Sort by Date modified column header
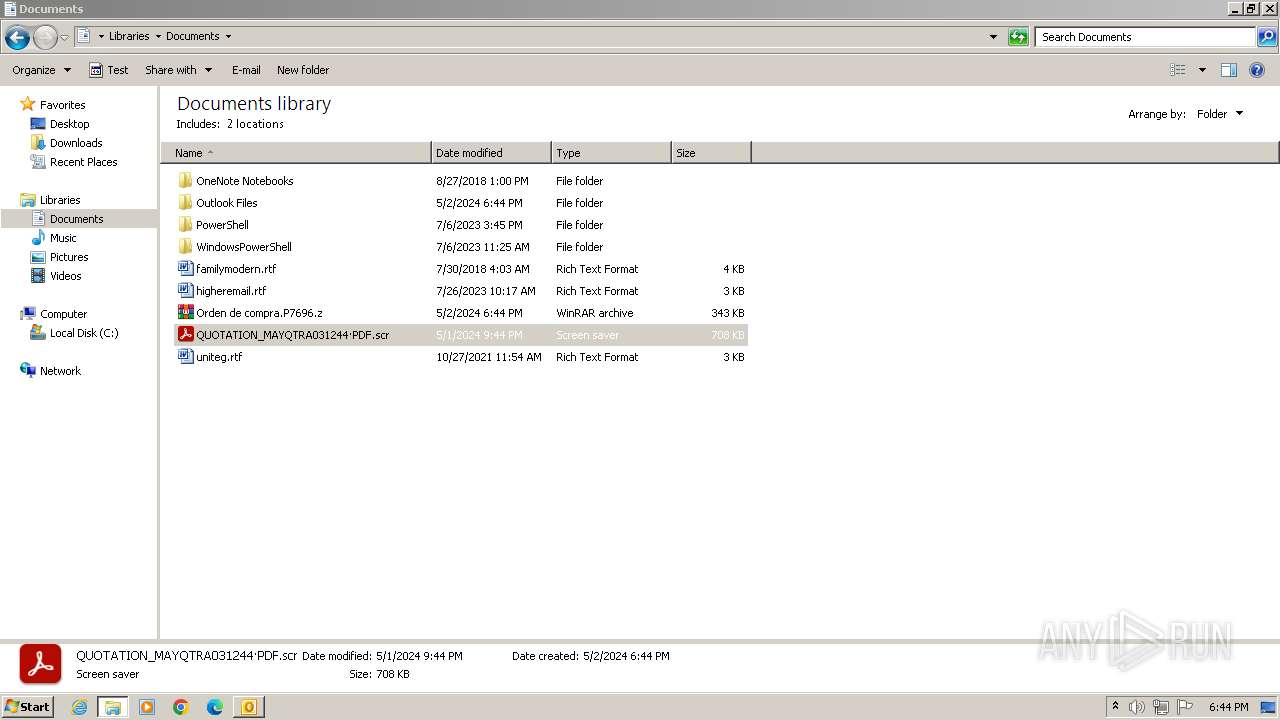Viewport: 1280px width, 720px height. point(491,153)
